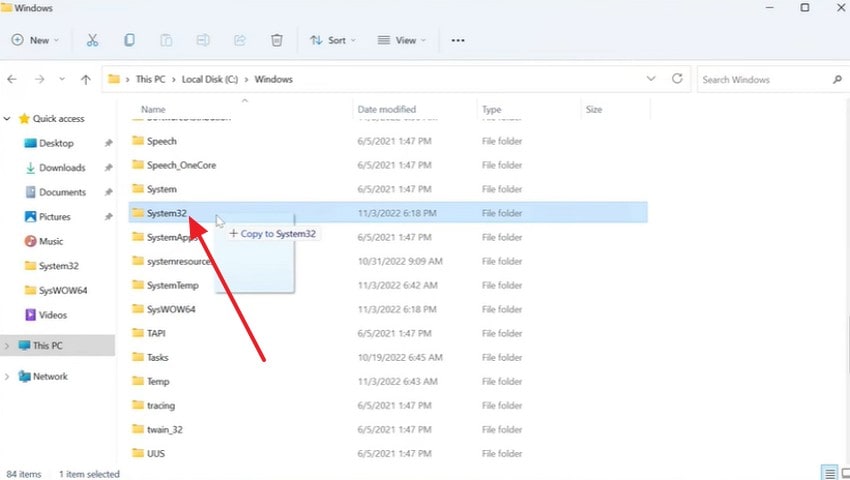The height and width of the screenshot is (480, 850).
Task: Select the tracing folder
Action: pos(388,405)
